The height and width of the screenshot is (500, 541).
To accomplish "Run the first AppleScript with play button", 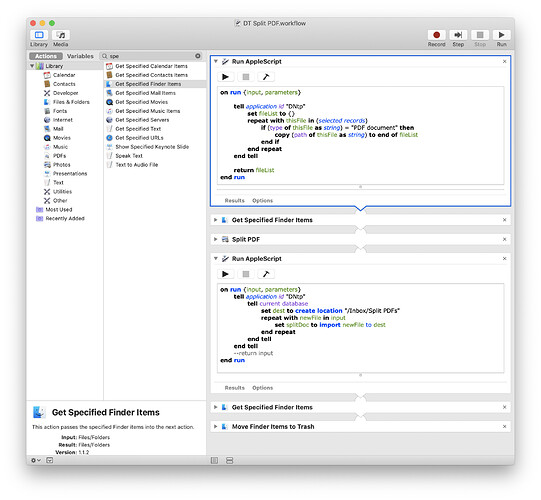I will click(x=226, y=77).
